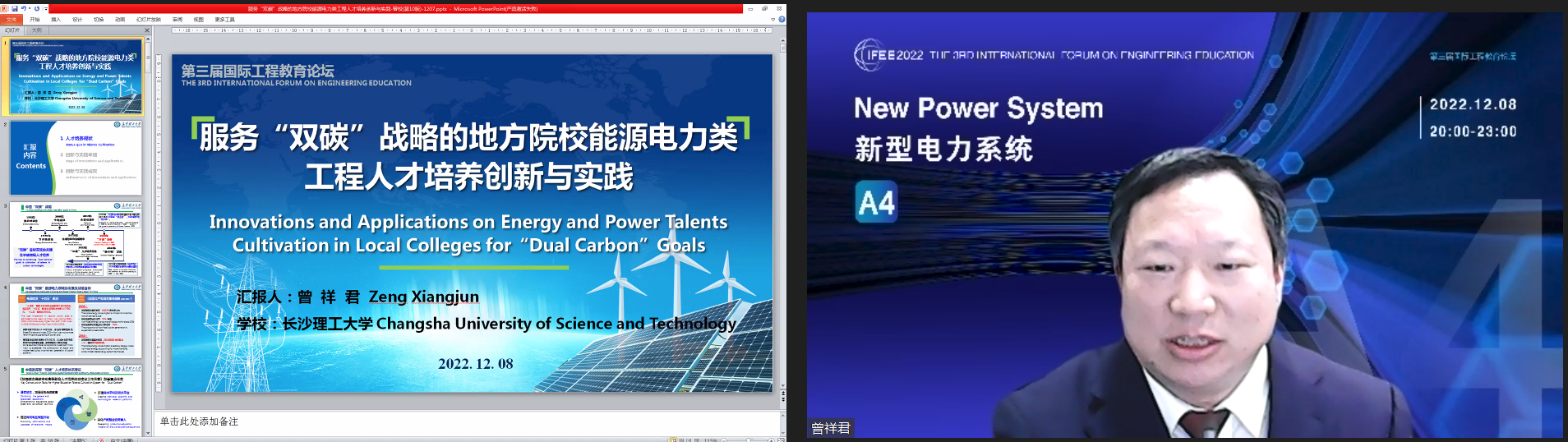Screen dimensions: 1568x442
Task: Select slide 3 thumbnail in the pane
Action: pyautogui.click(x=77, y=240)
